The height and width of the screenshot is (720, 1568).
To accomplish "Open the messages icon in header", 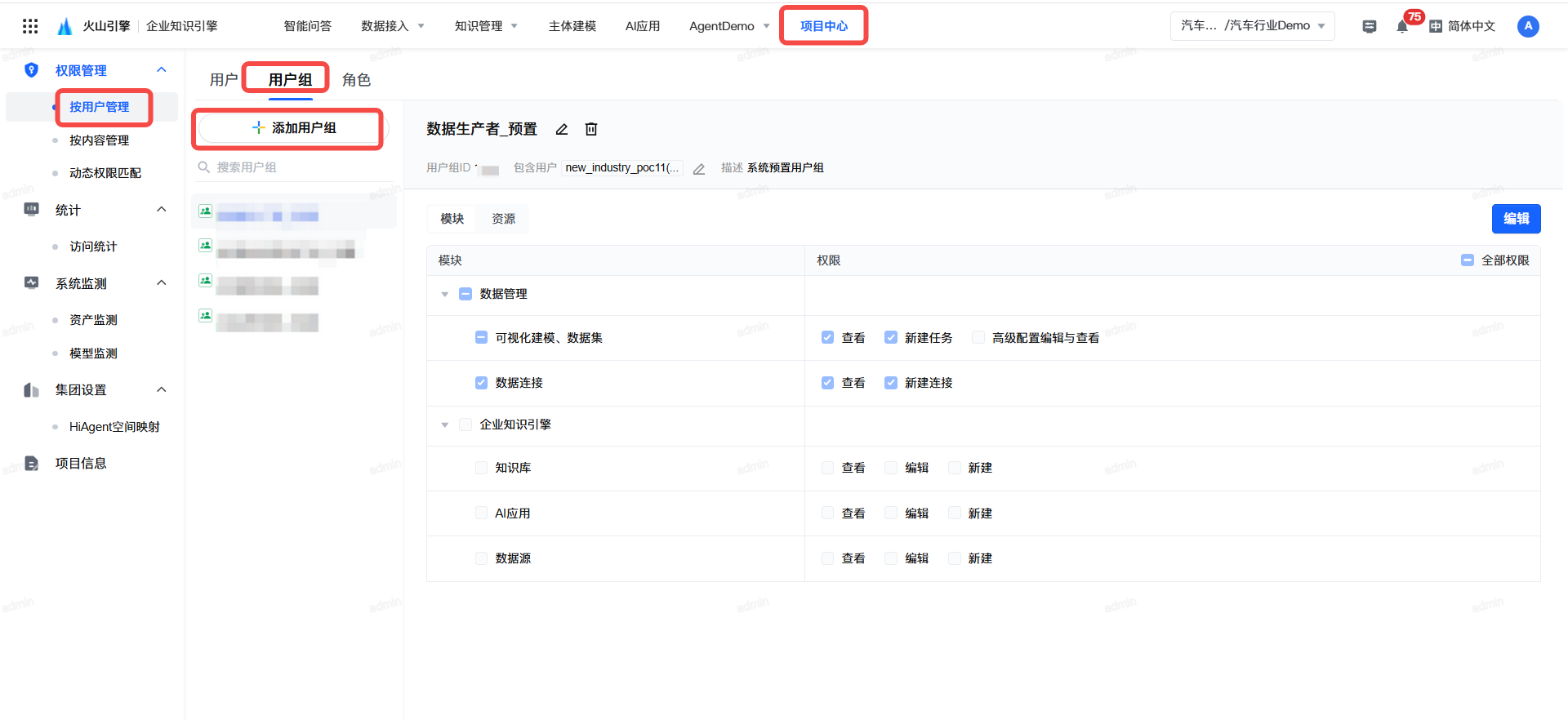I will tap(1370, 27).
